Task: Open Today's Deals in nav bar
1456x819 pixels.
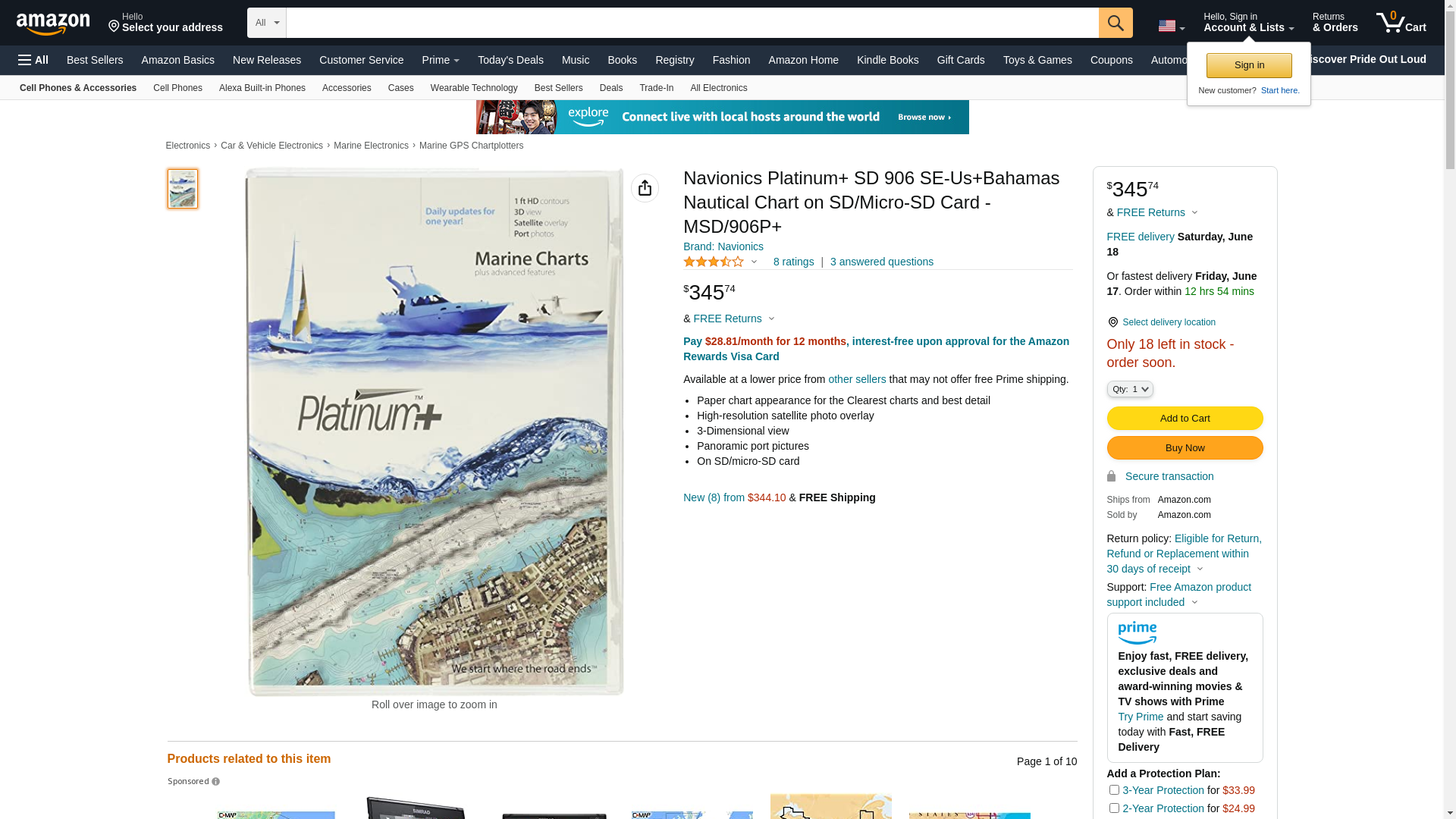Action: tap(510, 60)
